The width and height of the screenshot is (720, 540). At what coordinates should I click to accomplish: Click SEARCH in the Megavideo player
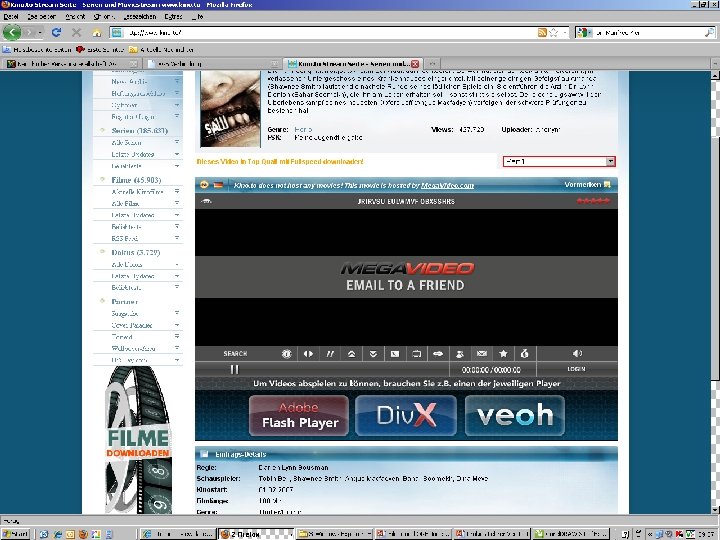(235, 354)
